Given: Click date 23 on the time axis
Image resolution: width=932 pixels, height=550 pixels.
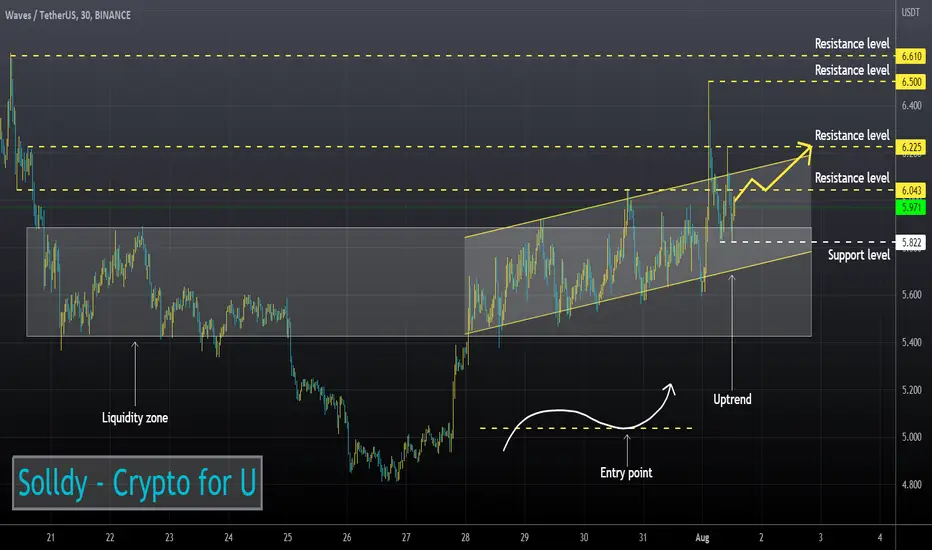Looking at the screenshot, I should 169,538.
